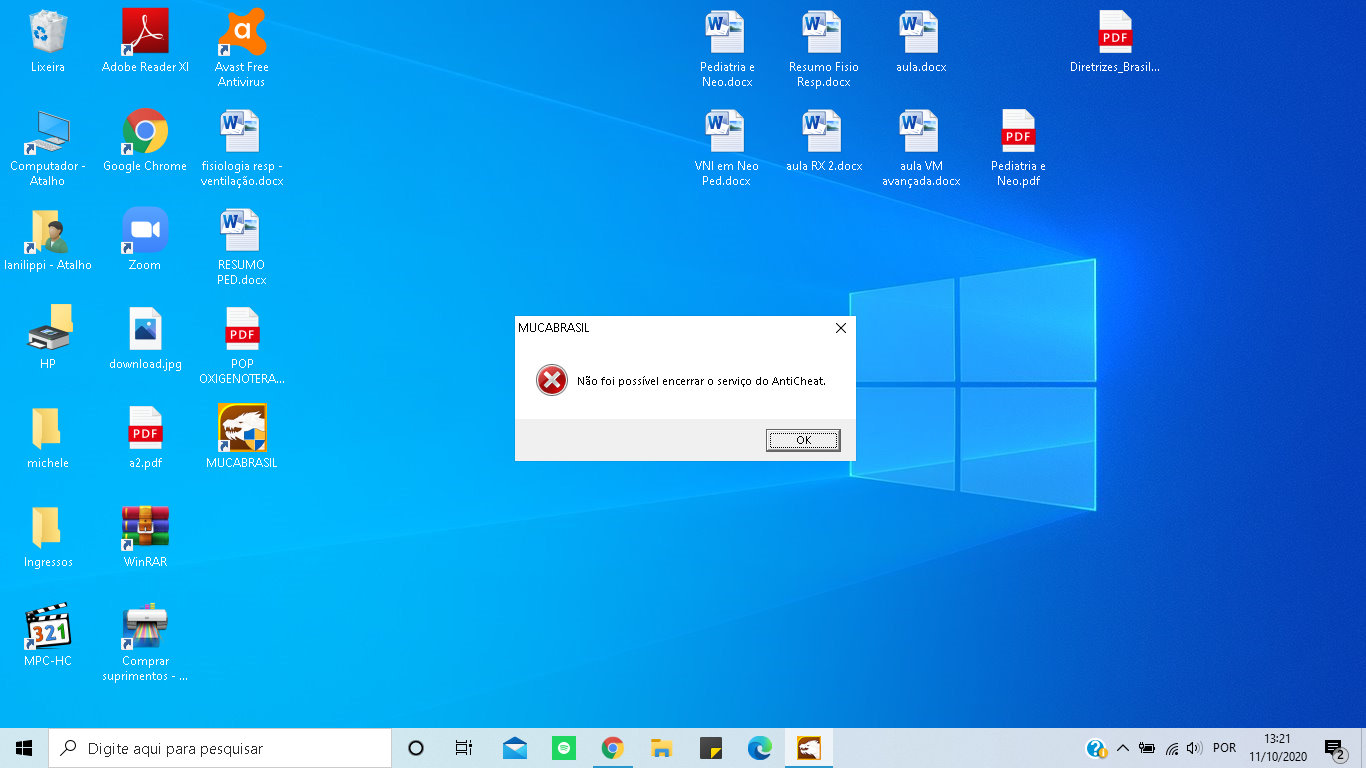
Task: Open Microsoft Edge from the taskbar
Action: pos(760,748)
